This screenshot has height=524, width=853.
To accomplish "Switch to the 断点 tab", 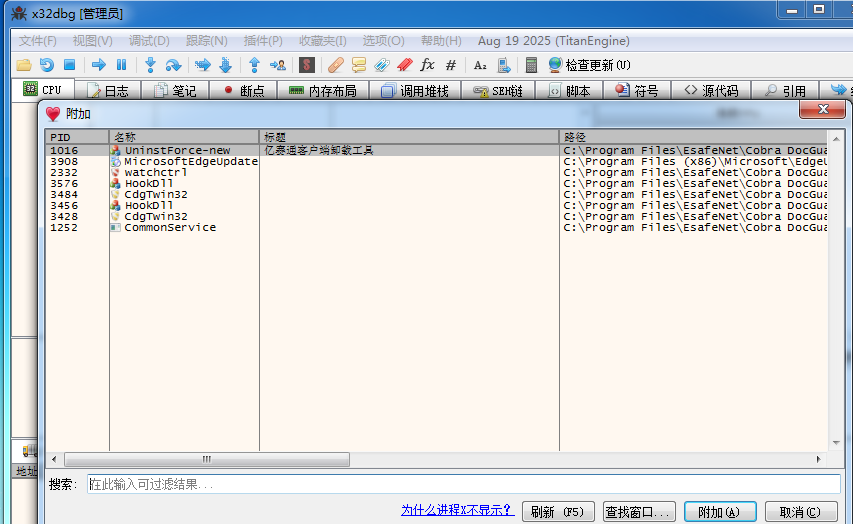I will (244, 91).
